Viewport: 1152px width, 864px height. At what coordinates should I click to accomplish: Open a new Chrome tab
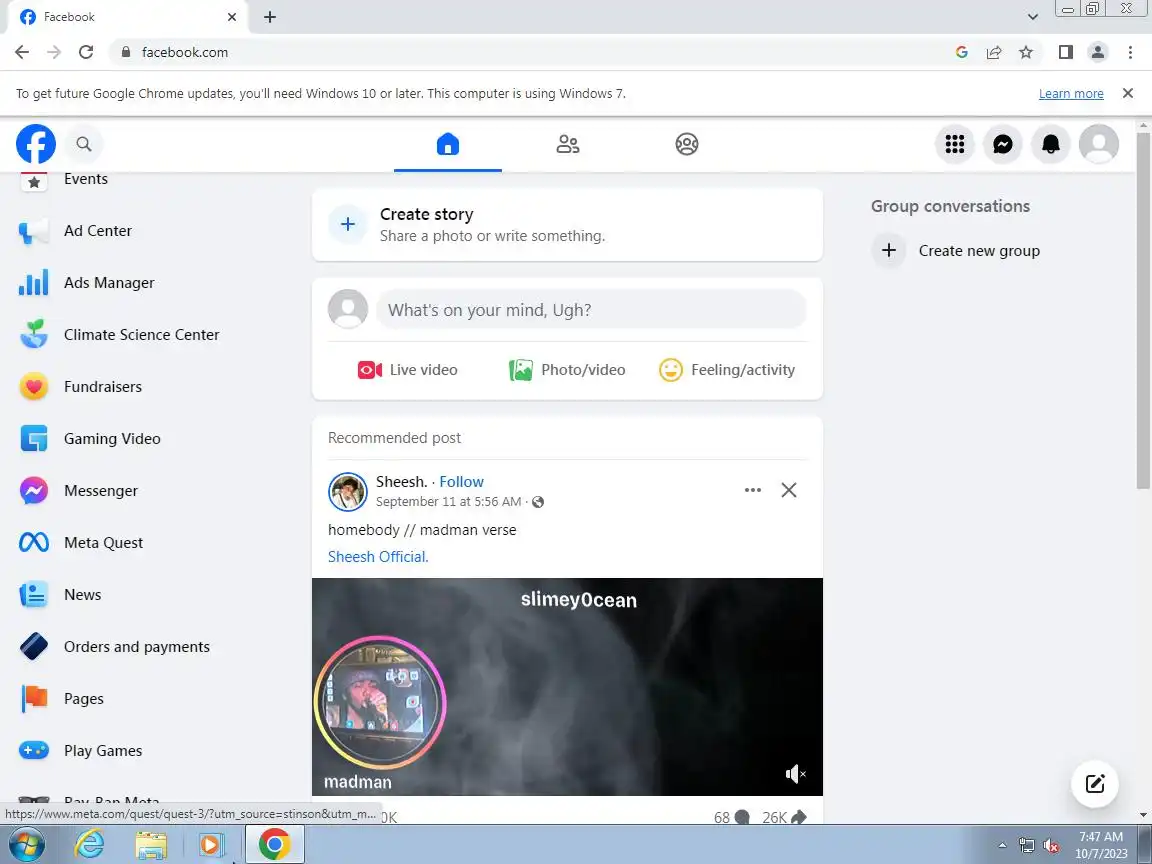tap(270, 17)
